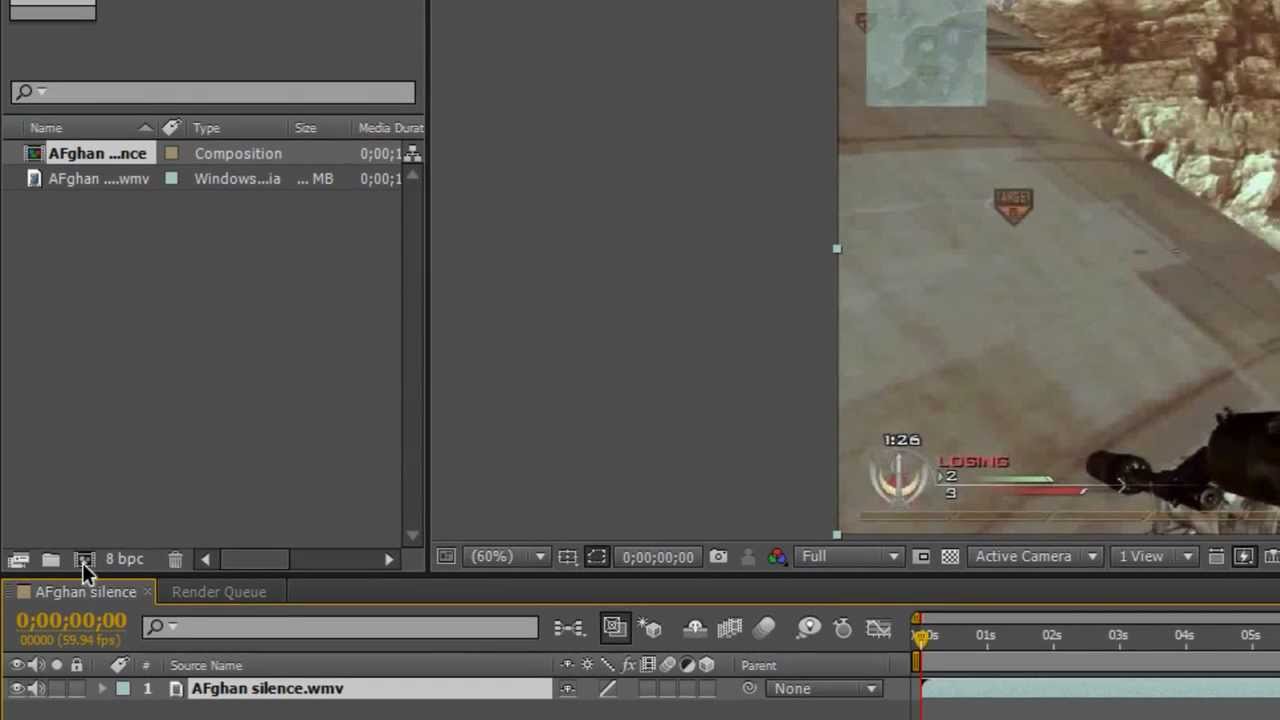Toggle quality switch on layer 1
The image size is (1280, 720).
tap(607, 688)
